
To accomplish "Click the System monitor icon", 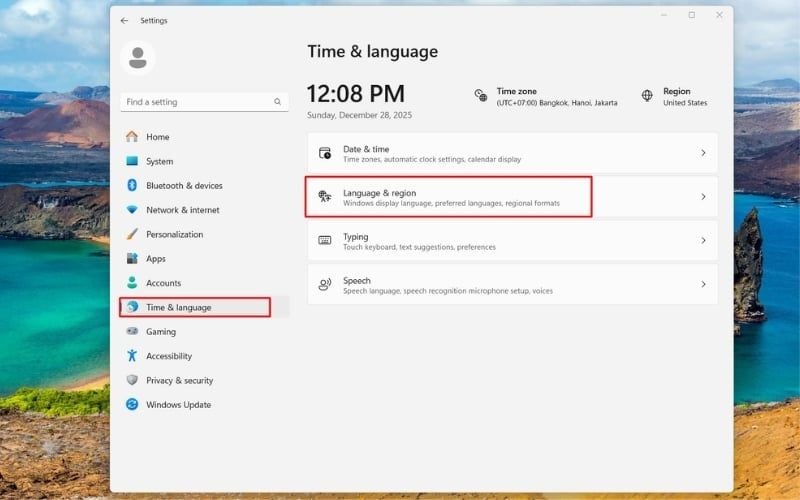I will 132,161.
